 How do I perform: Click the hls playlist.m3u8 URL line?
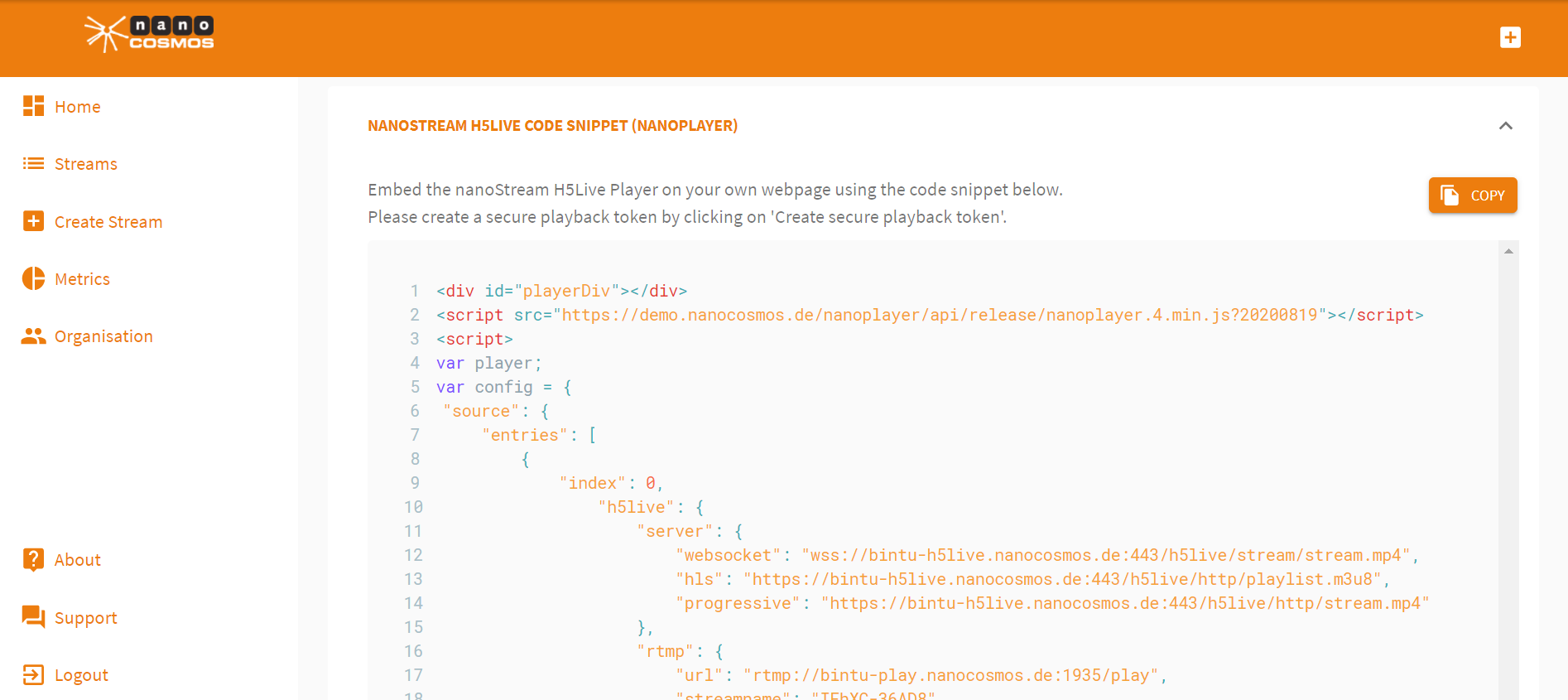pos(1032,579)
